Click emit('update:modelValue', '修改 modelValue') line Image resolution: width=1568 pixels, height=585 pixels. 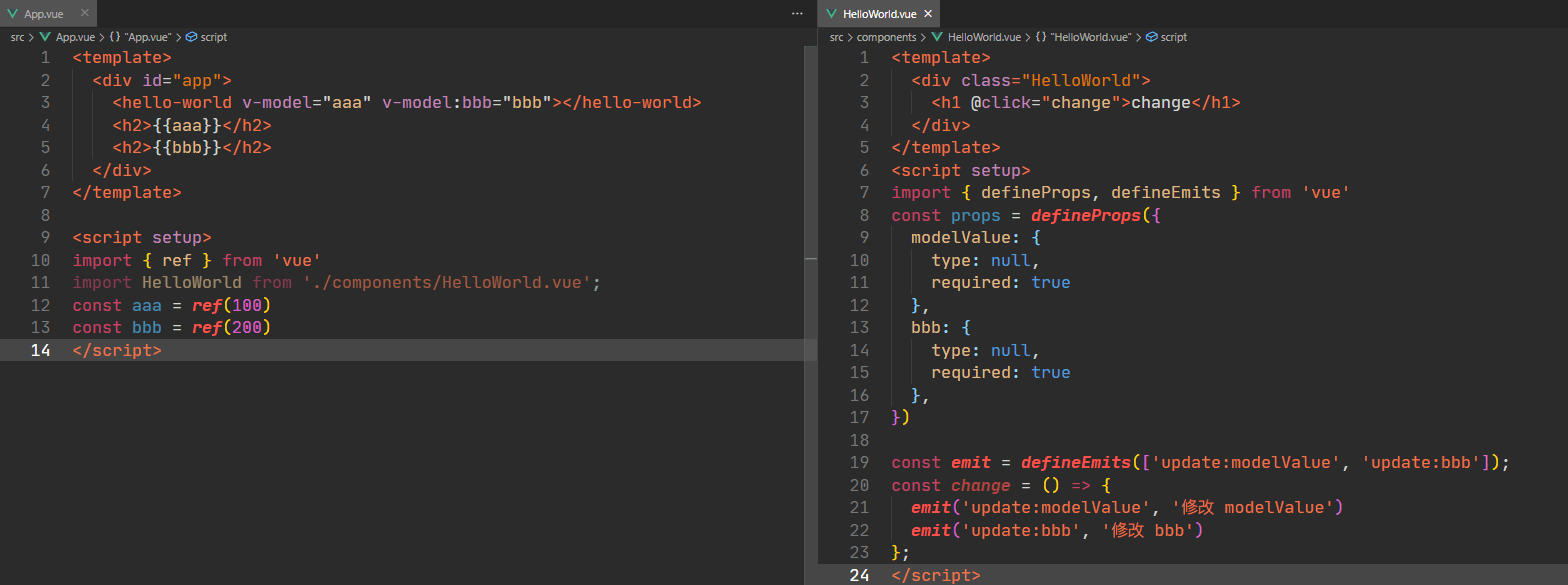[x=1126, y=507]
